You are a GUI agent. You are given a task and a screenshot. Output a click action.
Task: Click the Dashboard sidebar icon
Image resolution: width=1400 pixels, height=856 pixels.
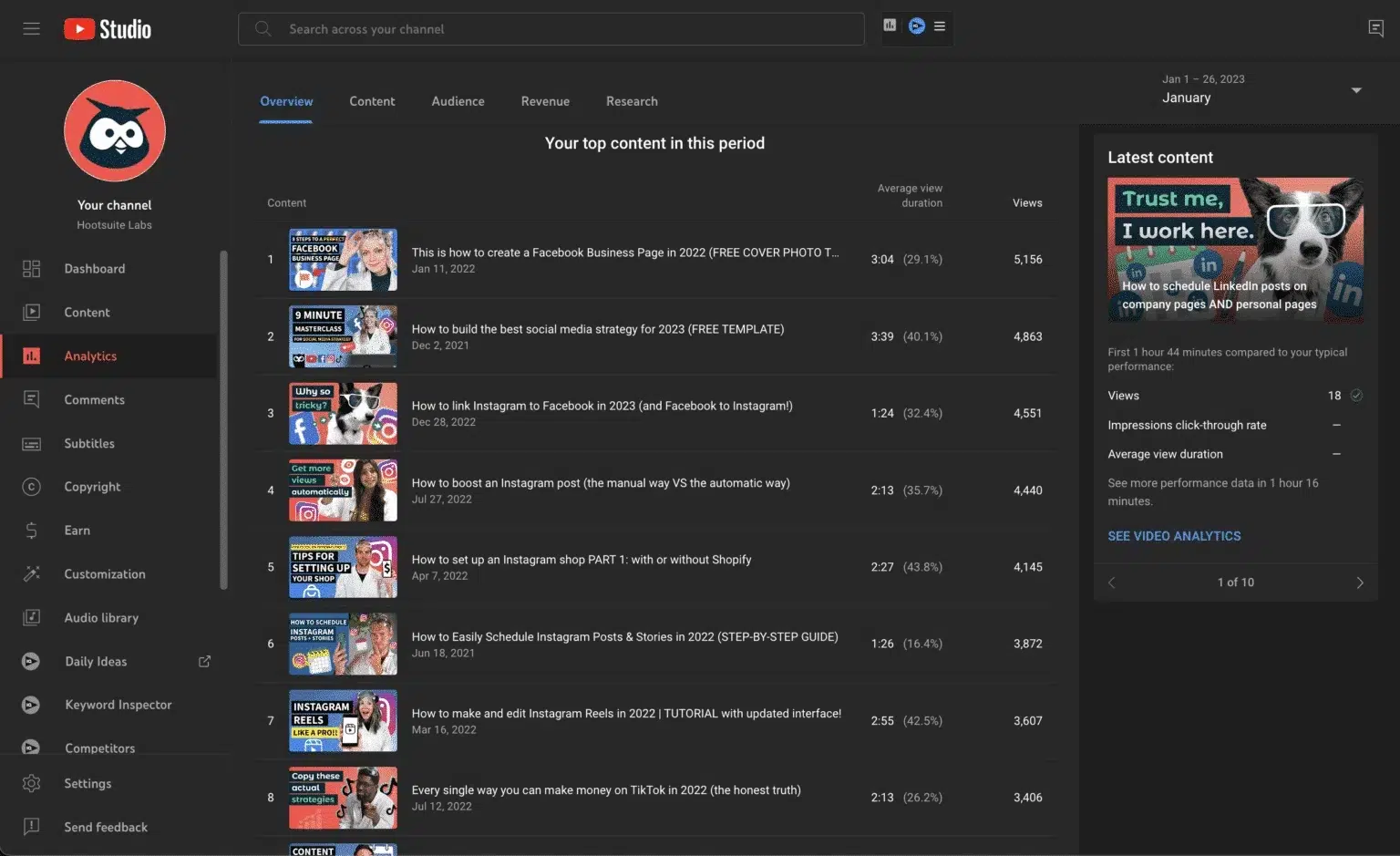(x=31, y=269)
